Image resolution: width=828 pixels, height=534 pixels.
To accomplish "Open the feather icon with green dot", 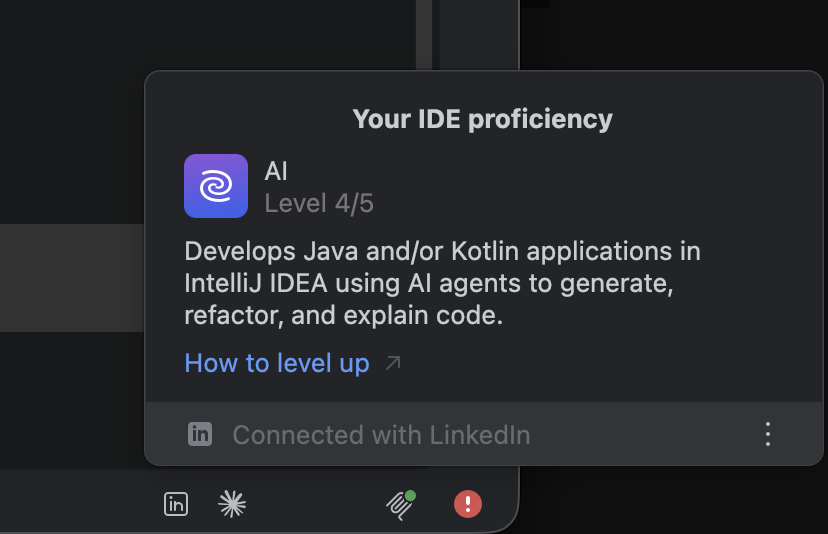I will click(x=400, y=505).
